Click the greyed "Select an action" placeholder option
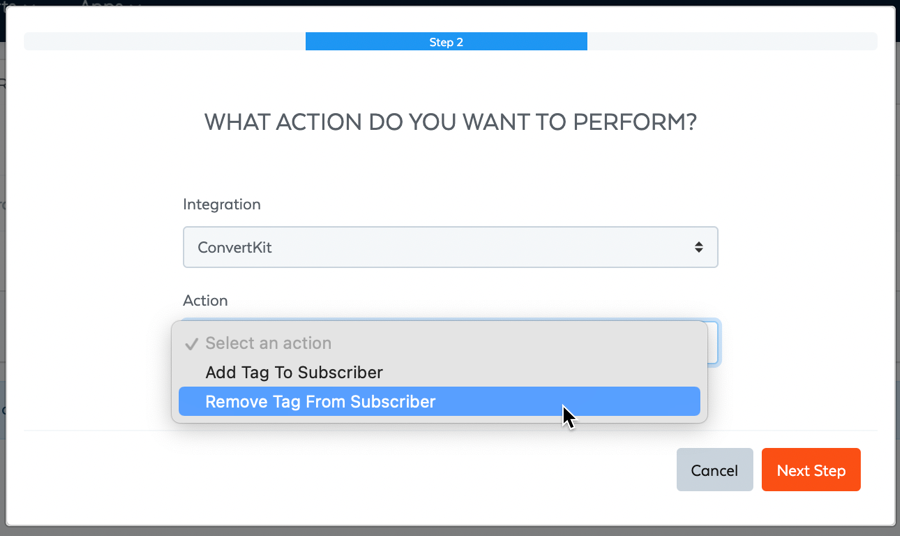 pyautogui.click(x=268, y=343)
